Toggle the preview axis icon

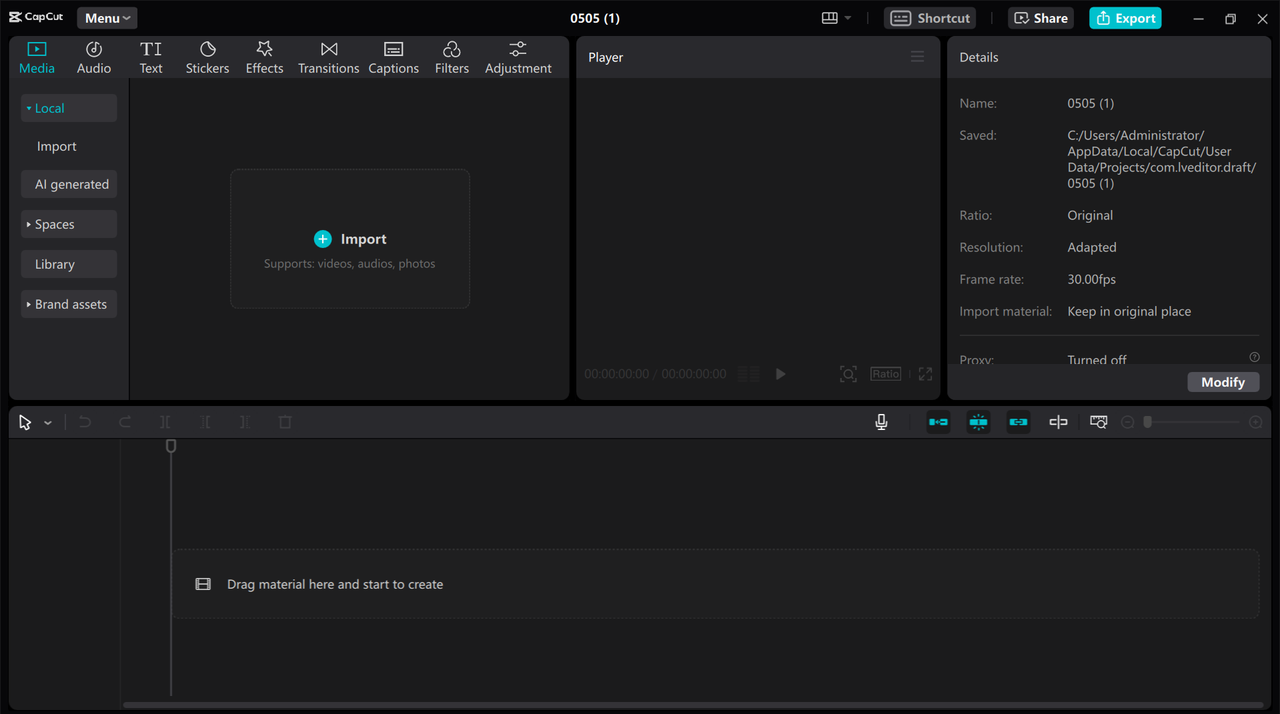[1058, 423]
